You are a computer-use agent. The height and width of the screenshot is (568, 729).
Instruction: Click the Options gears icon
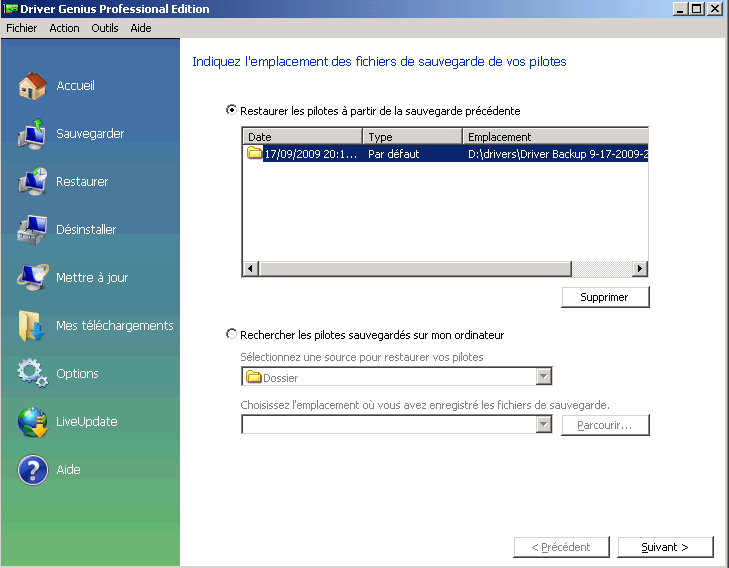click(x=32, y=373)
